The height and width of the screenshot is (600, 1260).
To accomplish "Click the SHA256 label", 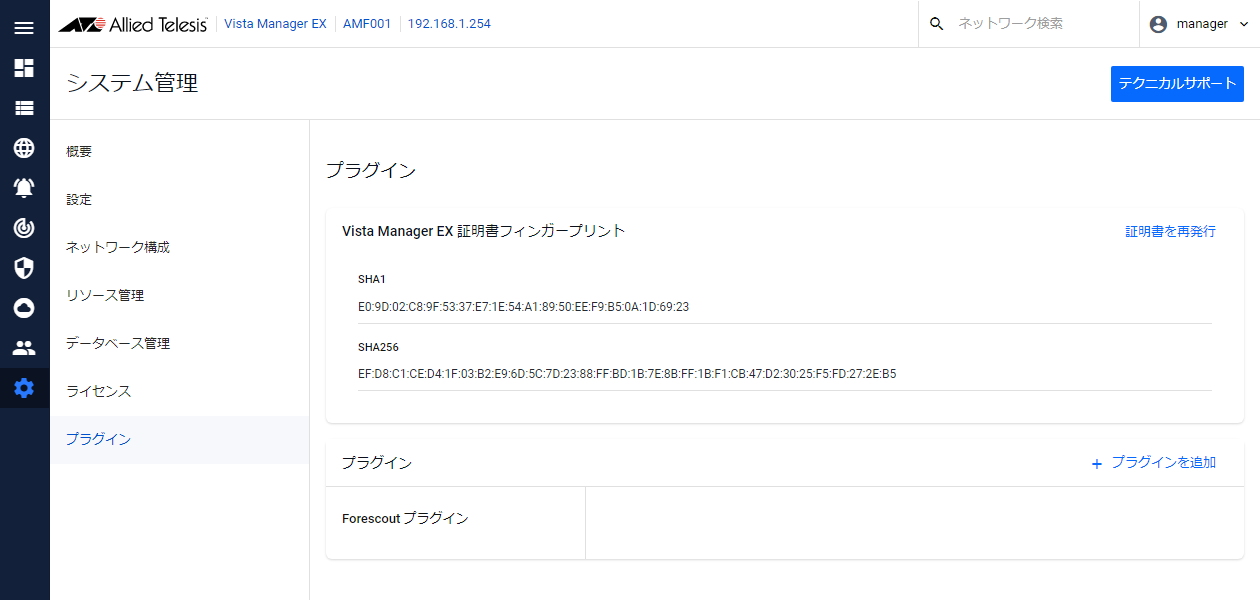I will point(378,347).
